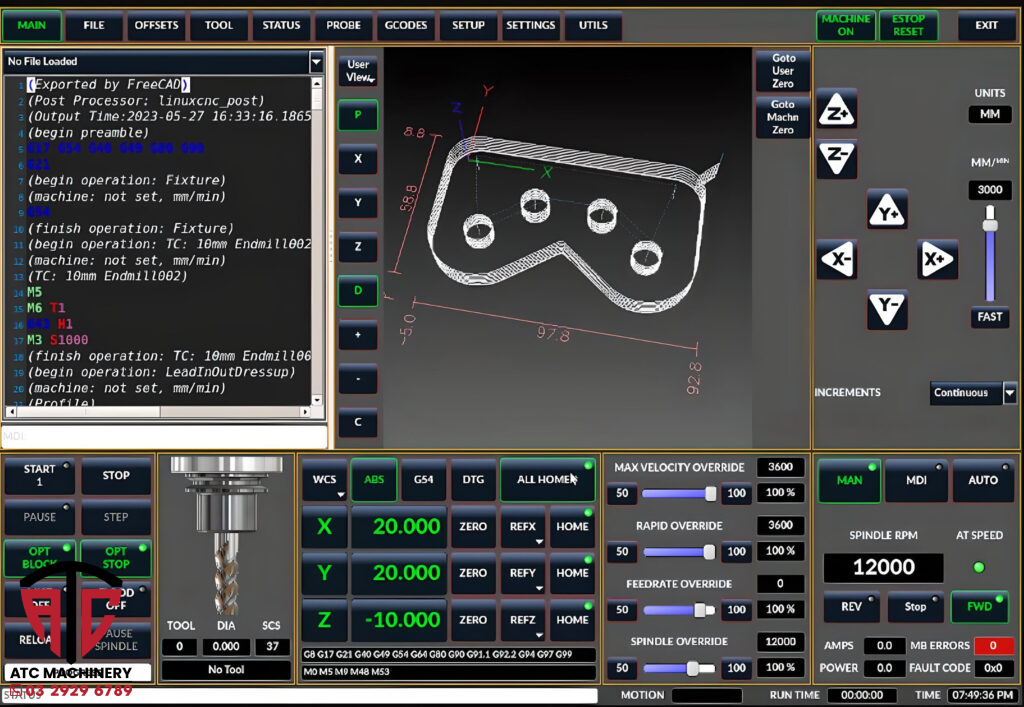Screen dimensions: 1024x707
Task: Expand the loaded-file dropdown arrow
Action: click(317, 62)
